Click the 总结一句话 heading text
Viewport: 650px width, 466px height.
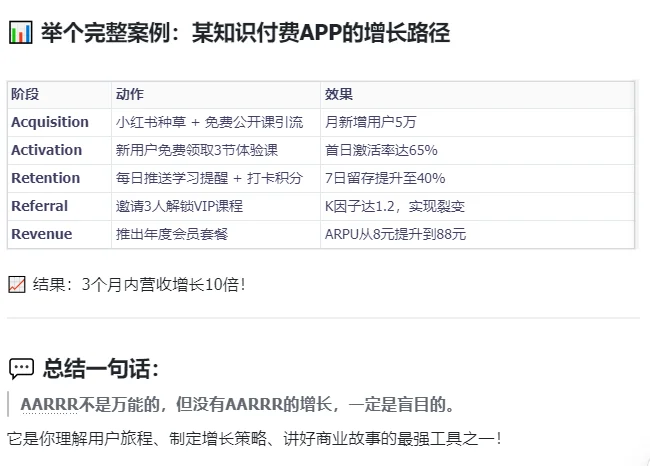(101, 368)
